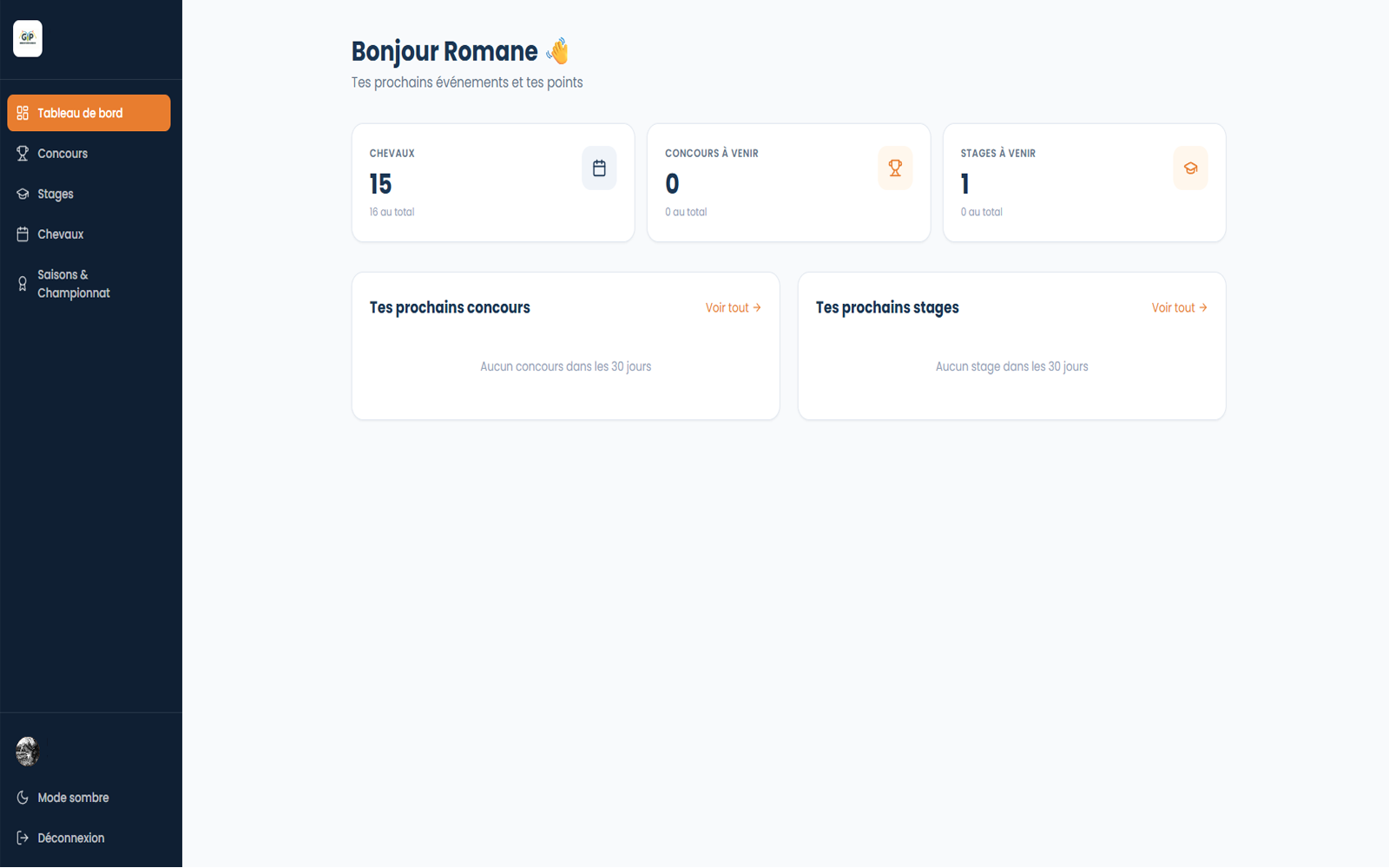Click the Chevaux calendar icon in sidebar

click(x=23, y=234)
